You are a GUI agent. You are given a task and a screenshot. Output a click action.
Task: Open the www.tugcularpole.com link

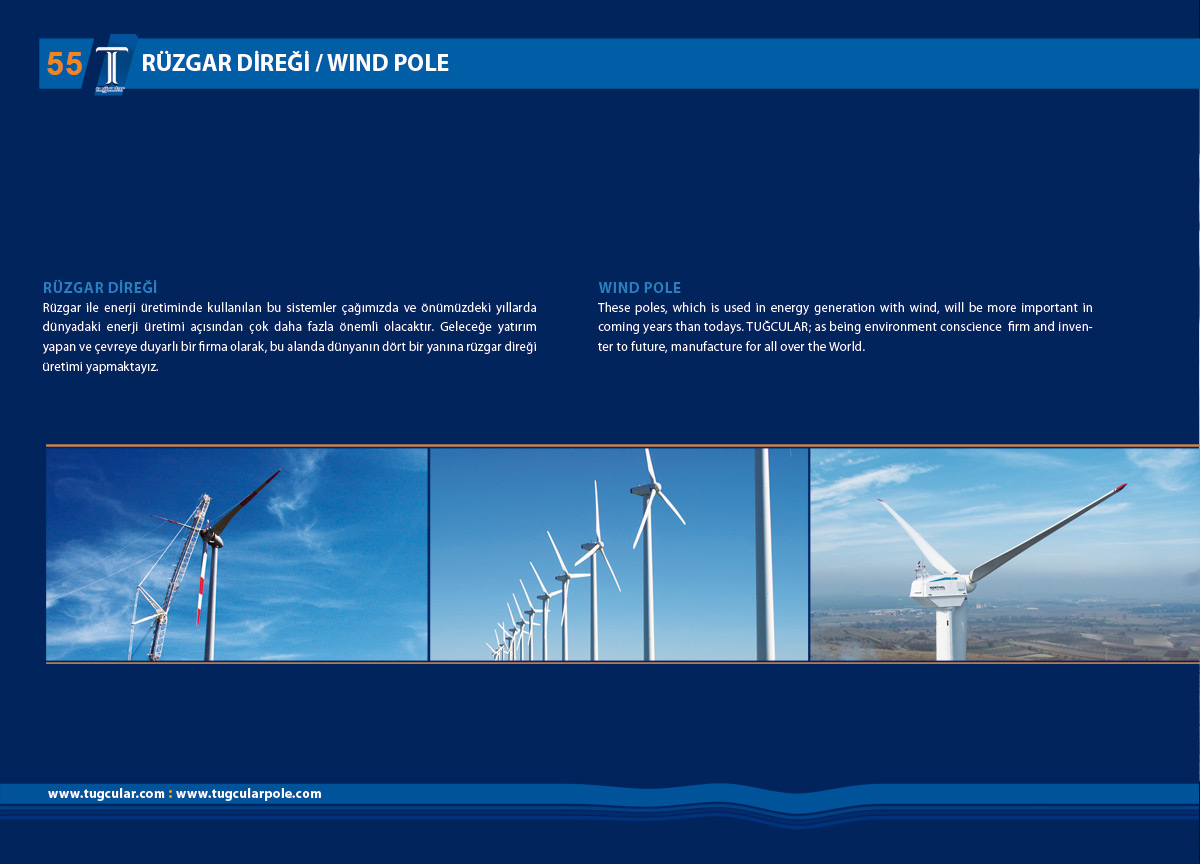click(x=249, y=794)
